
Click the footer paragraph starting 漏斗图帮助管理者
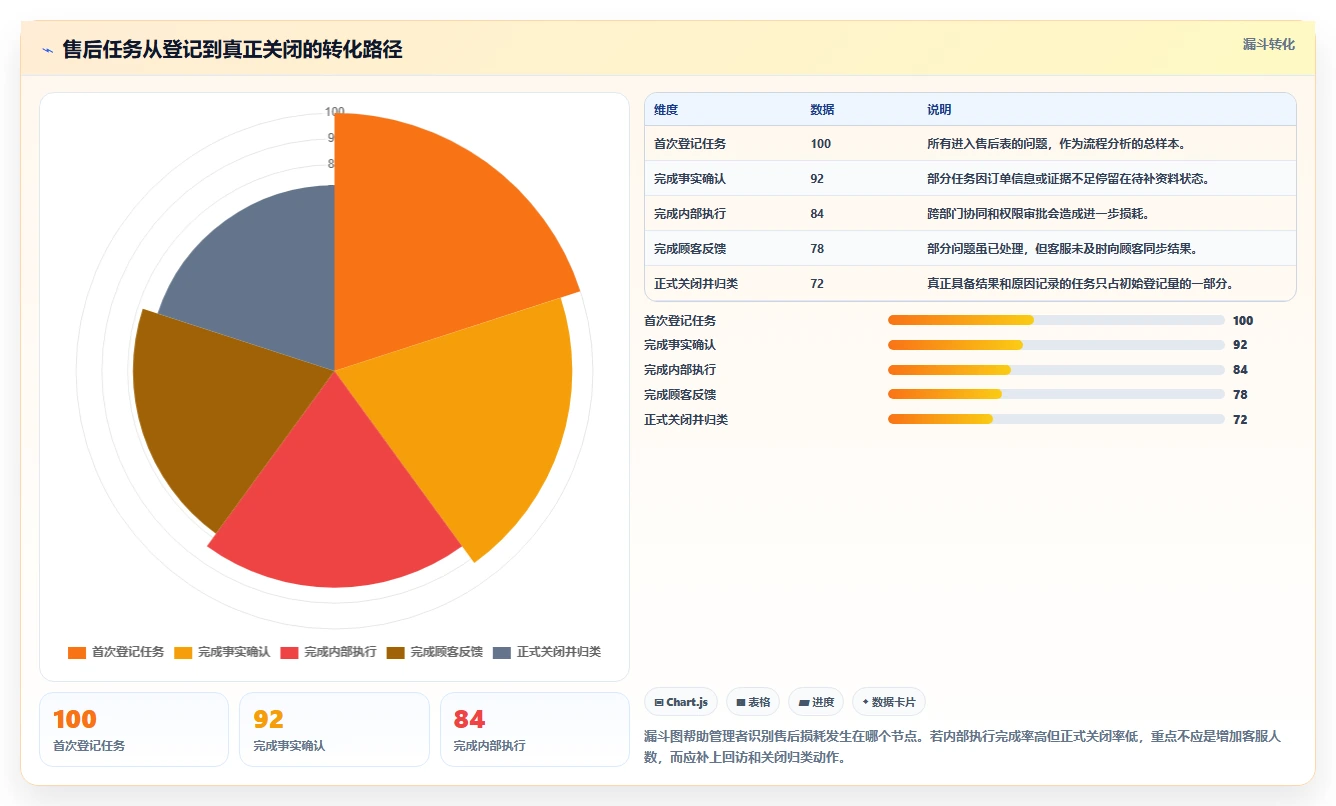962,746
